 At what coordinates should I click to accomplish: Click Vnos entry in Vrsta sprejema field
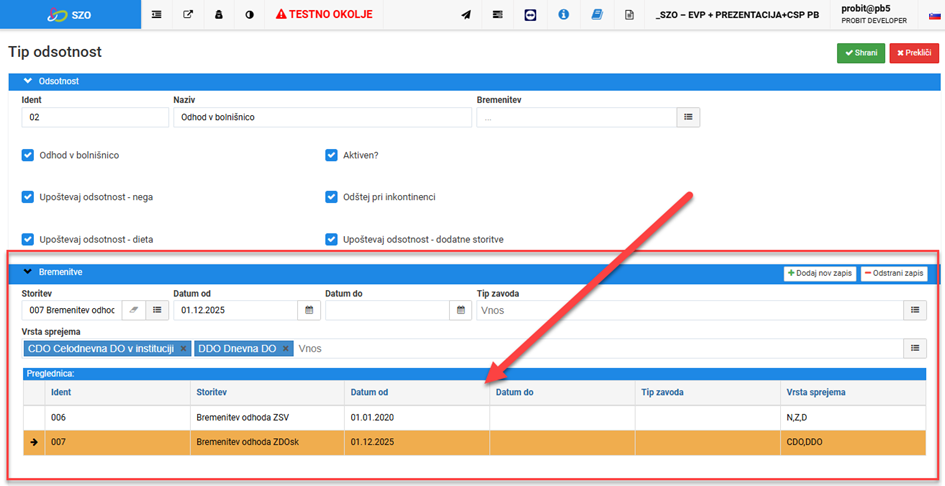click(310, 349)
